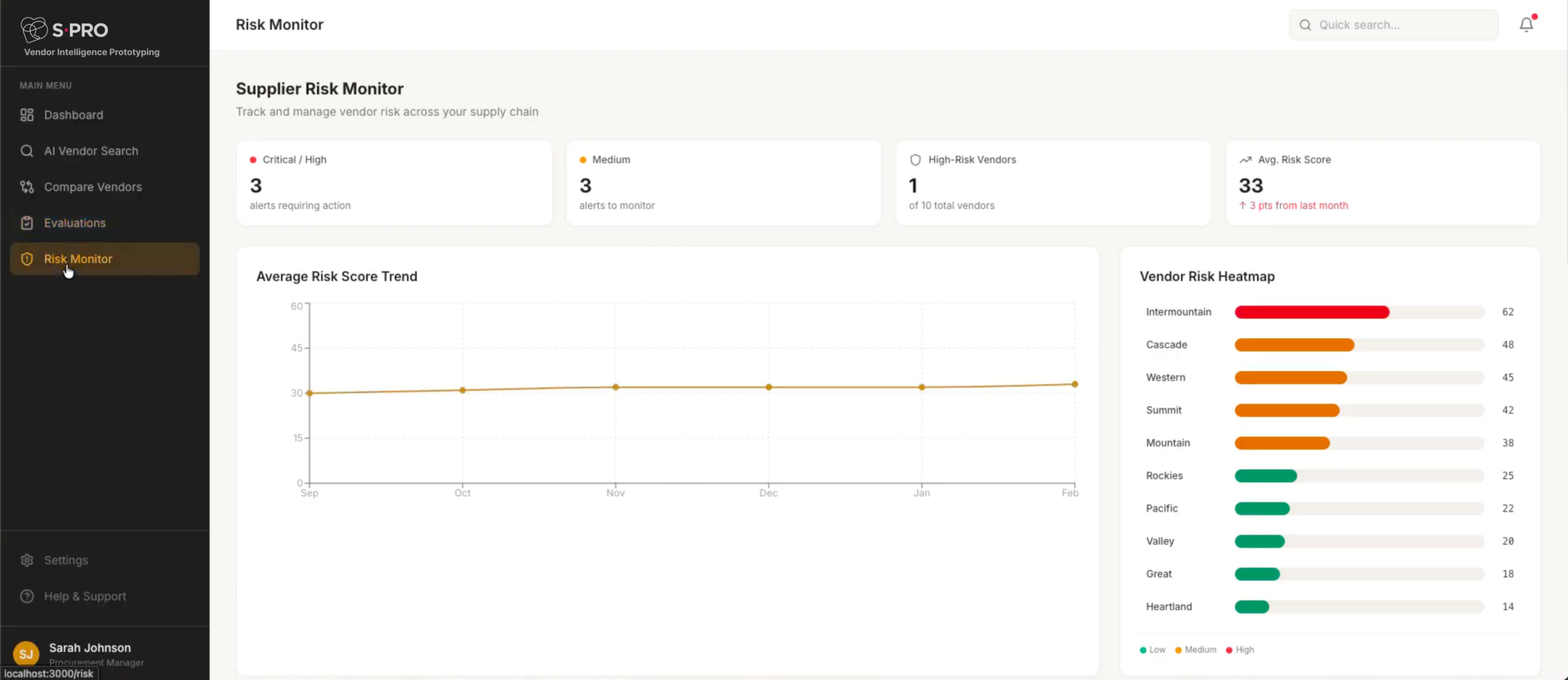Click the S-PRO logo icon
The image size is (1568, 680).
(x=34, y=29)
